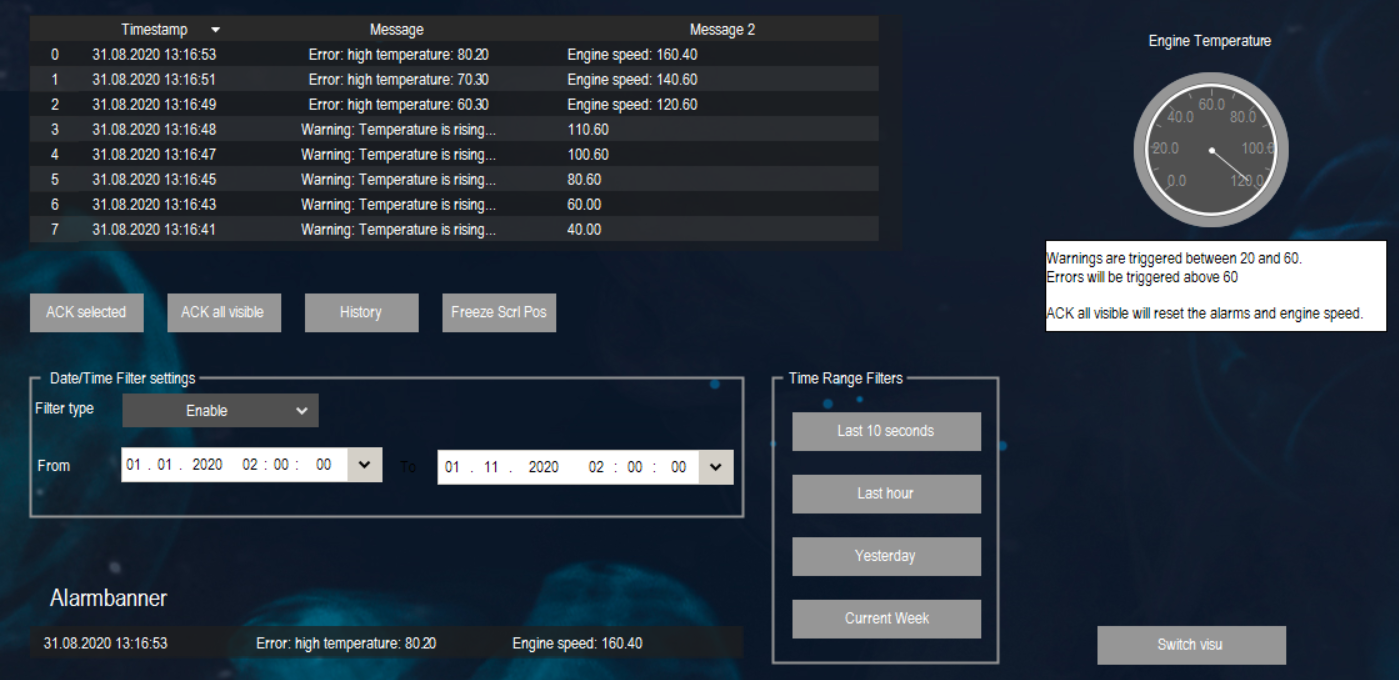Open the Filter type dropdown showing Enable

click(219, 410)
